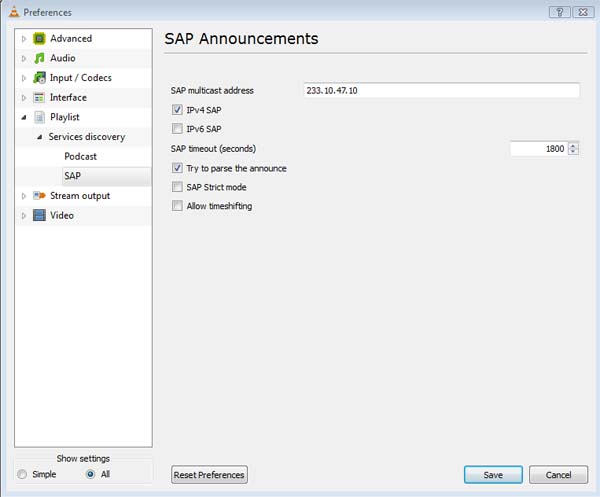This screenshot has height=497, width=600.
Task: Select the All settings radio button
Action: (90, 474)
